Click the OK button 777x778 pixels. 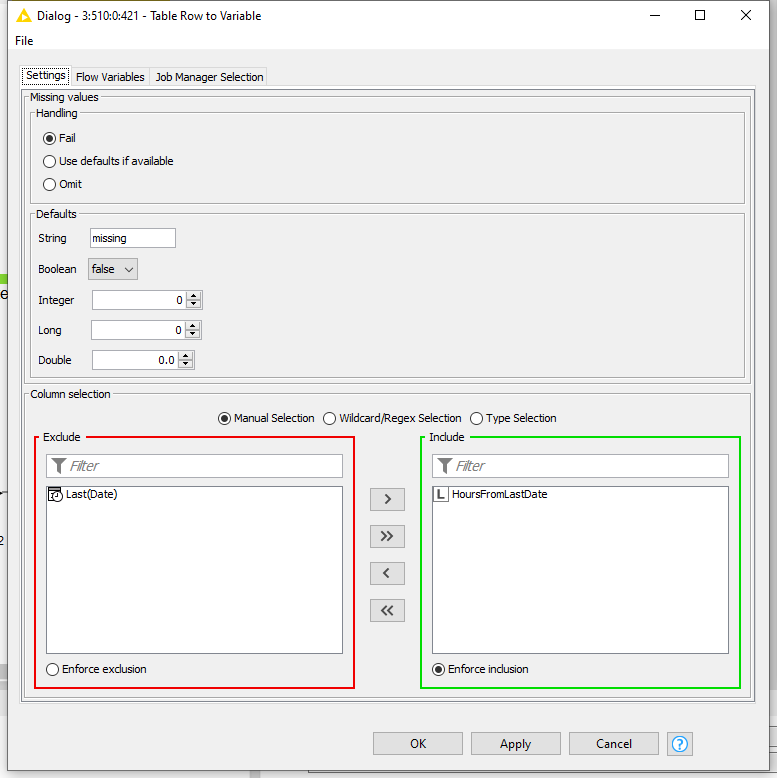click(417, 743)
